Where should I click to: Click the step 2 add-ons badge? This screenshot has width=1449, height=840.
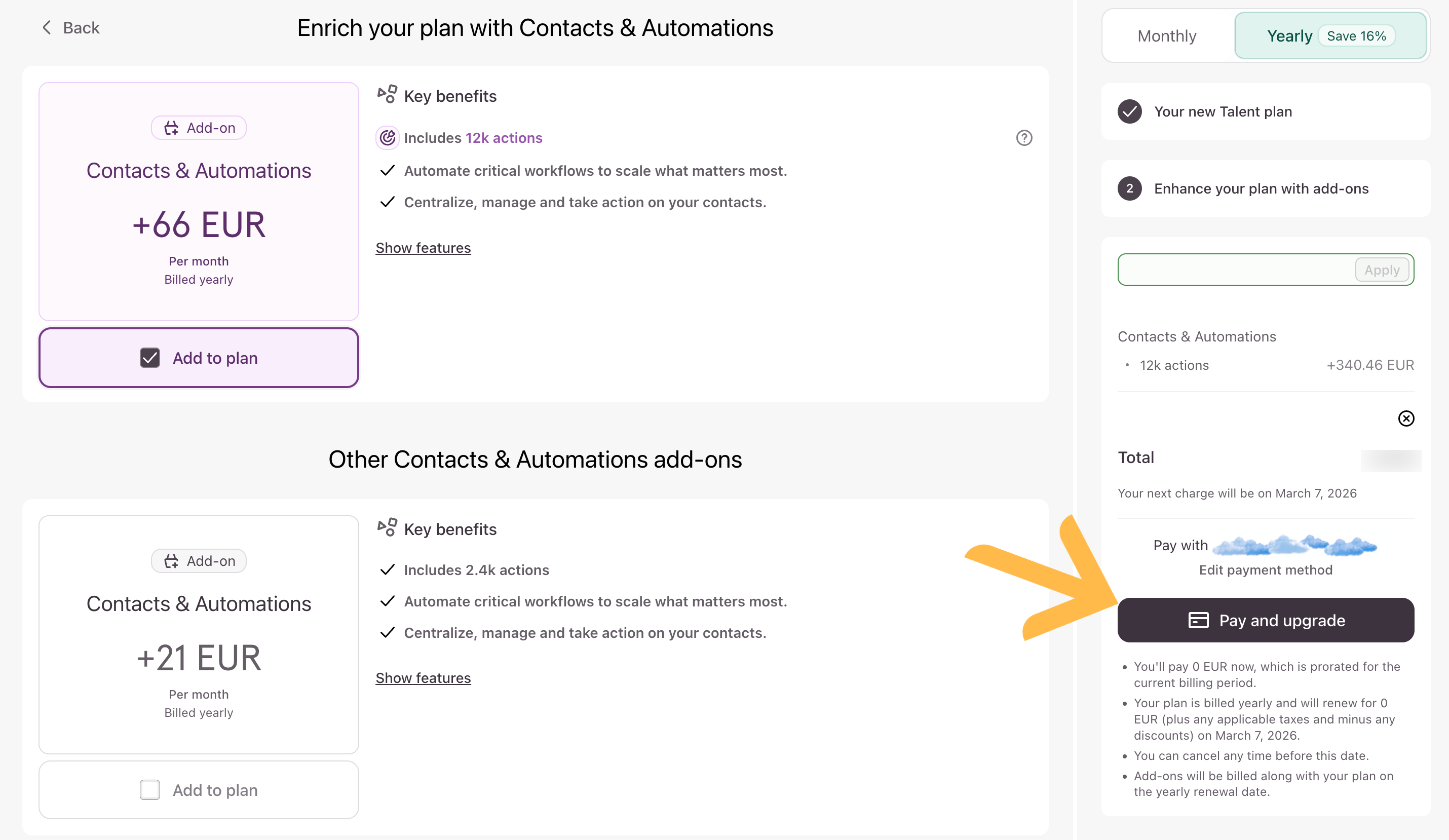(1129, 188)
